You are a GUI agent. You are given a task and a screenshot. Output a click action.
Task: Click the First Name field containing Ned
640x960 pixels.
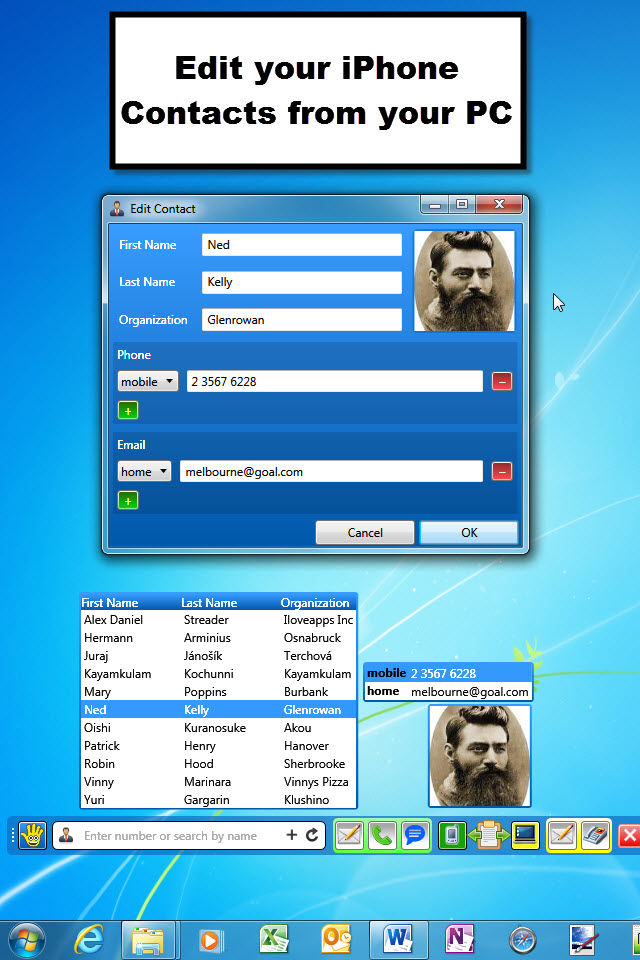coord(302,245)
